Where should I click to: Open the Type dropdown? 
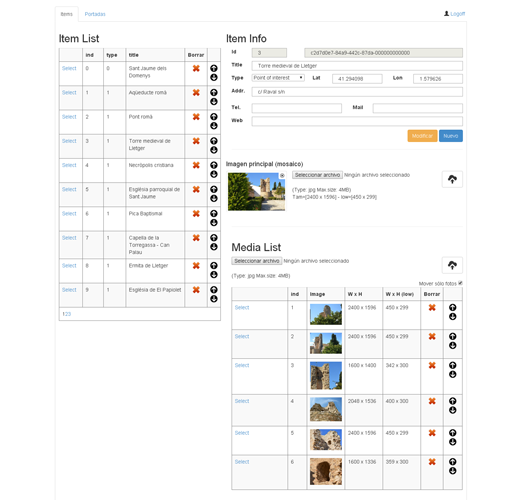tap(278, 78)
